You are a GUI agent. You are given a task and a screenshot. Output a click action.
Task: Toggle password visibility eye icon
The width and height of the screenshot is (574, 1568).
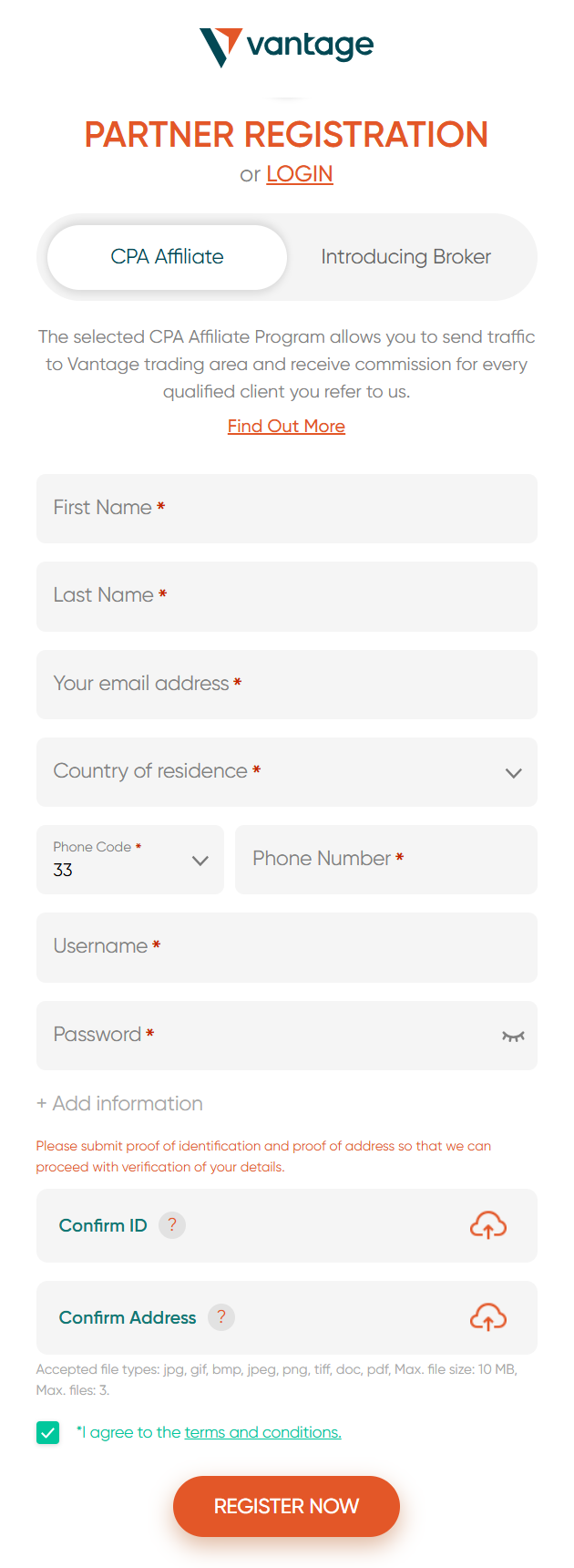tap(513, 1036)
